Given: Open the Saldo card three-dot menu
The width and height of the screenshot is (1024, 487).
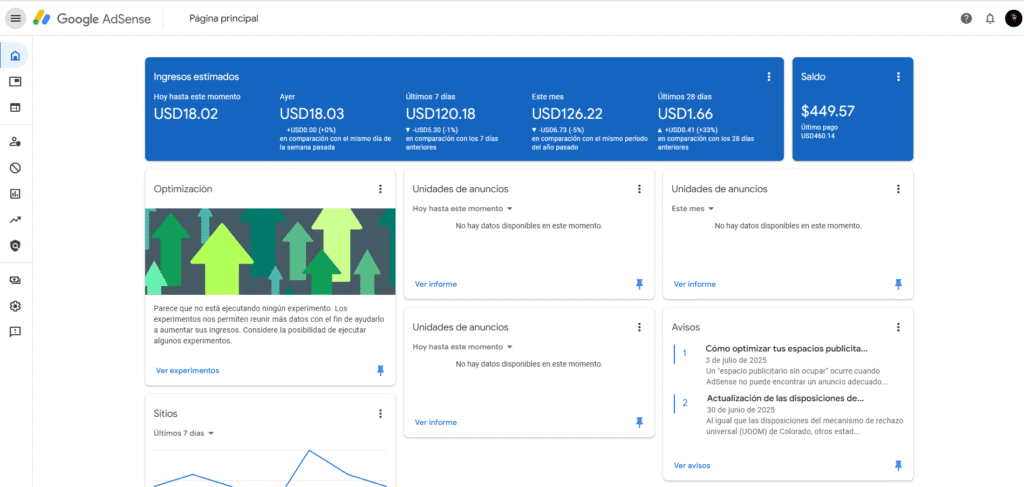Looking at the screenshot, I should click(898, 77).
